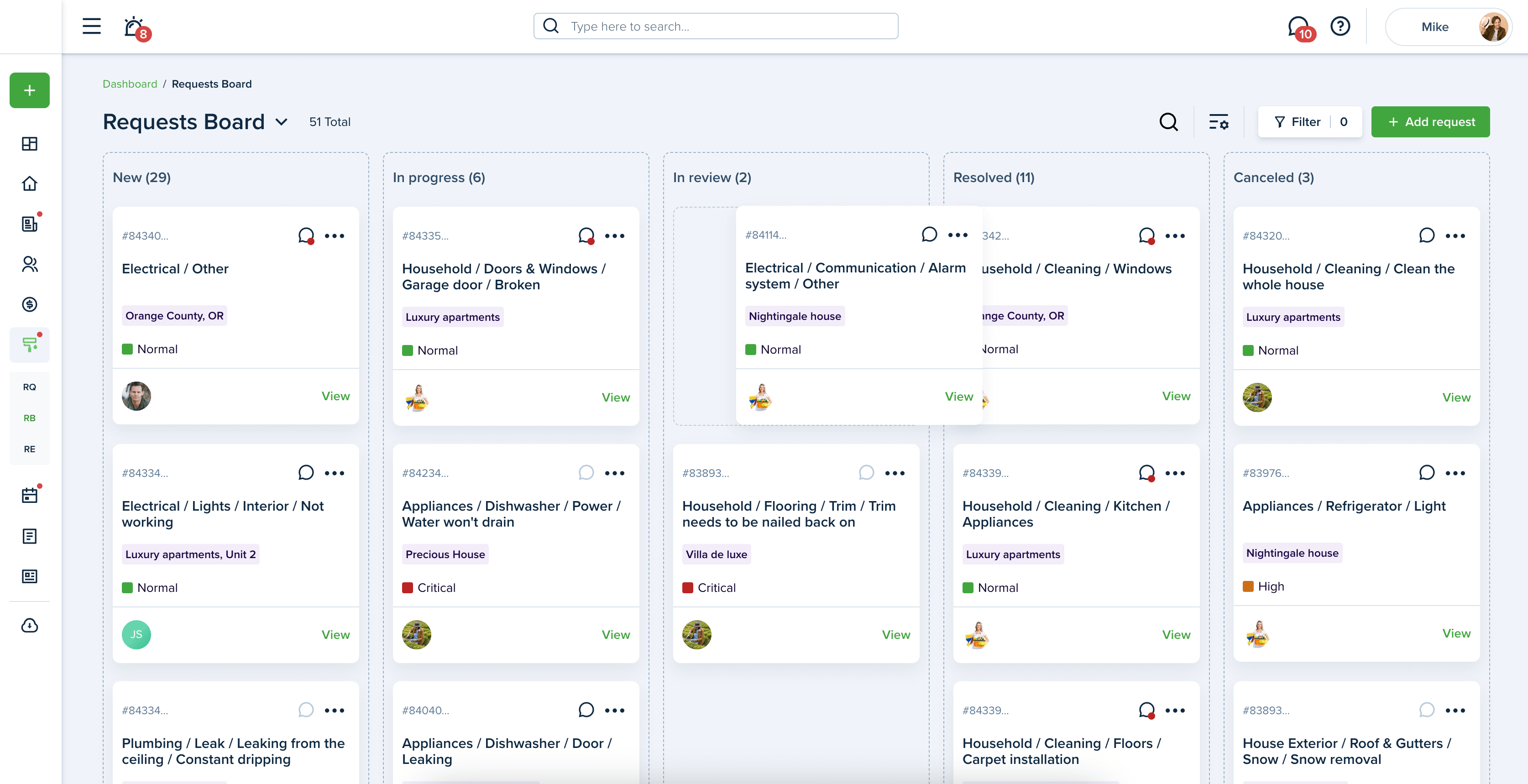View the Lights / Interior / Not working request

336,635
